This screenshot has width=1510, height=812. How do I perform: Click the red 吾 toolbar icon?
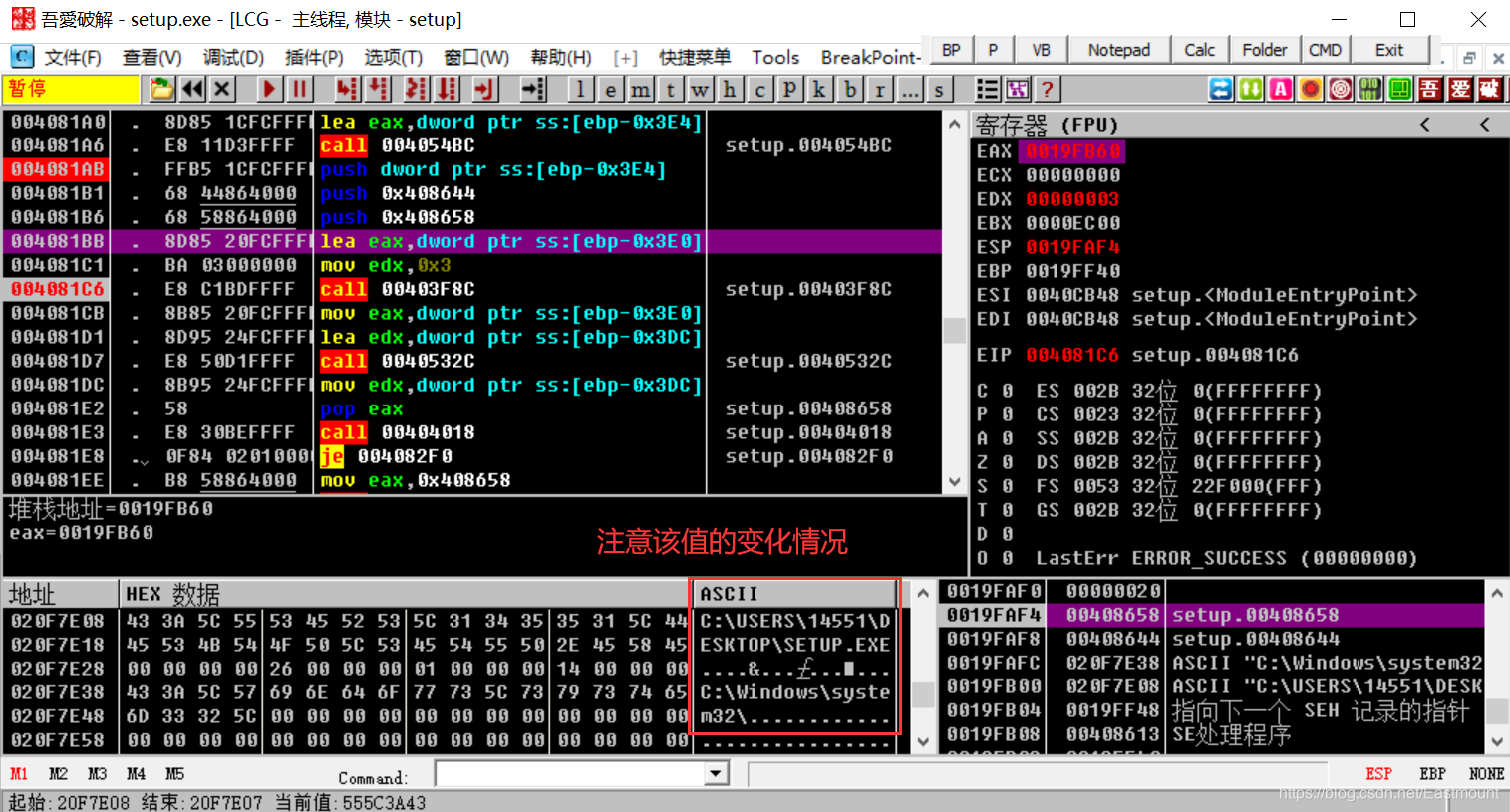click(x=1430, y=89)
